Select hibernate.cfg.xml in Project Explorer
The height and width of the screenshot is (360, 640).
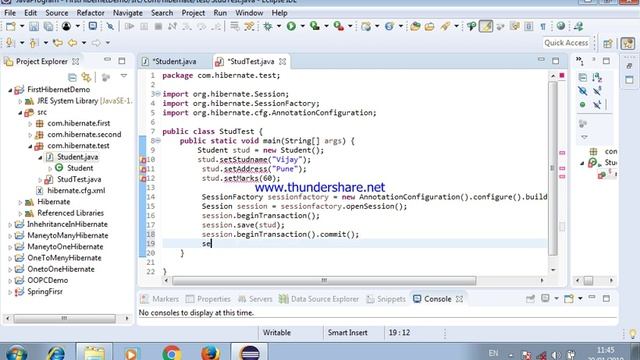76,191
